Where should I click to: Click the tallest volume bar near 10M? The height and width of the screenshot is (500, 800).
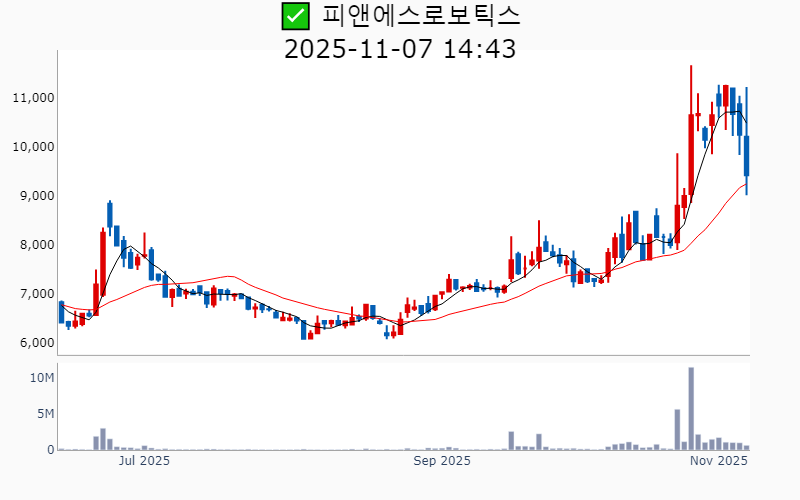(691, 409)
